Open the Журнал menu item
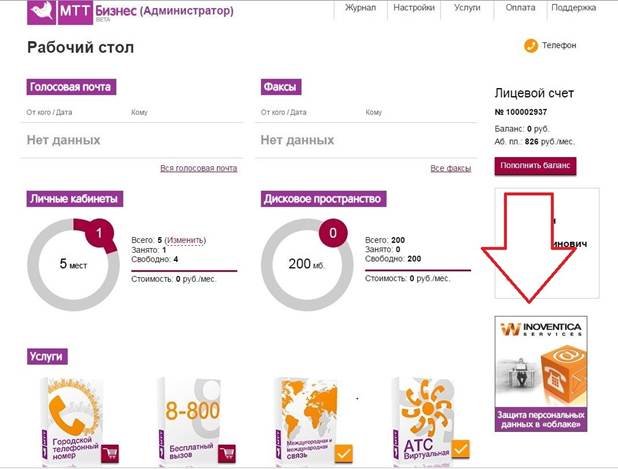618x469 pixels. (360, 8)
